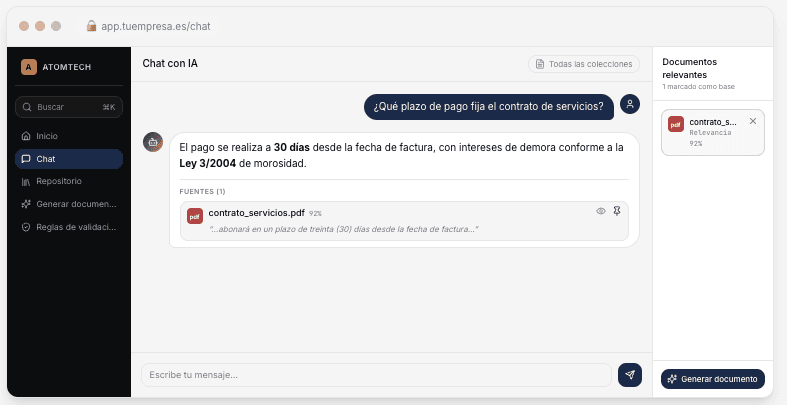Click the bold Ley 3/2004 text
The height and width of the screenshot is (405, 787).
click(207, 164)
